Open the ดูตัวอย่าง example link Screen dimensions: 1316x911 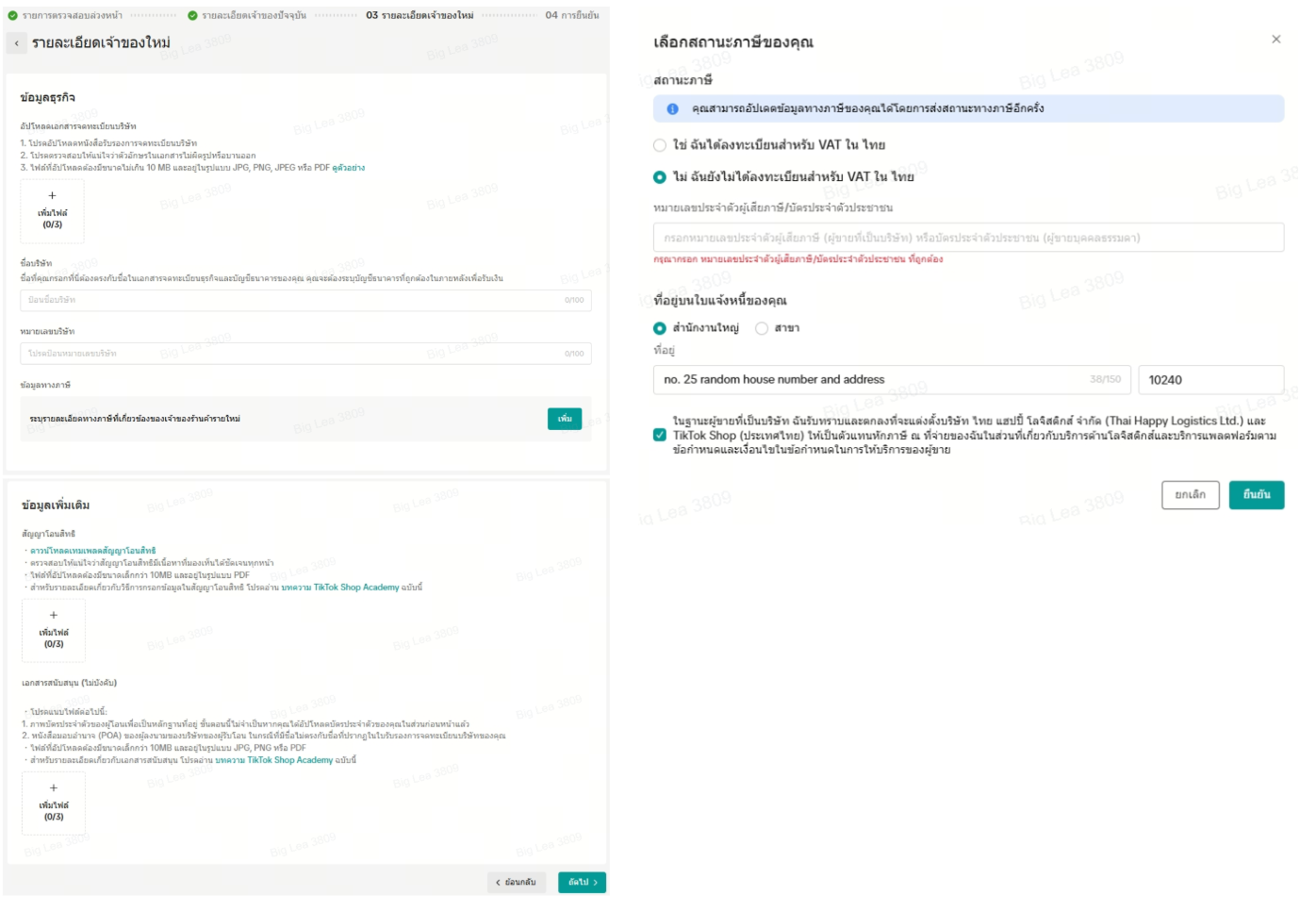tap(348, 168)
